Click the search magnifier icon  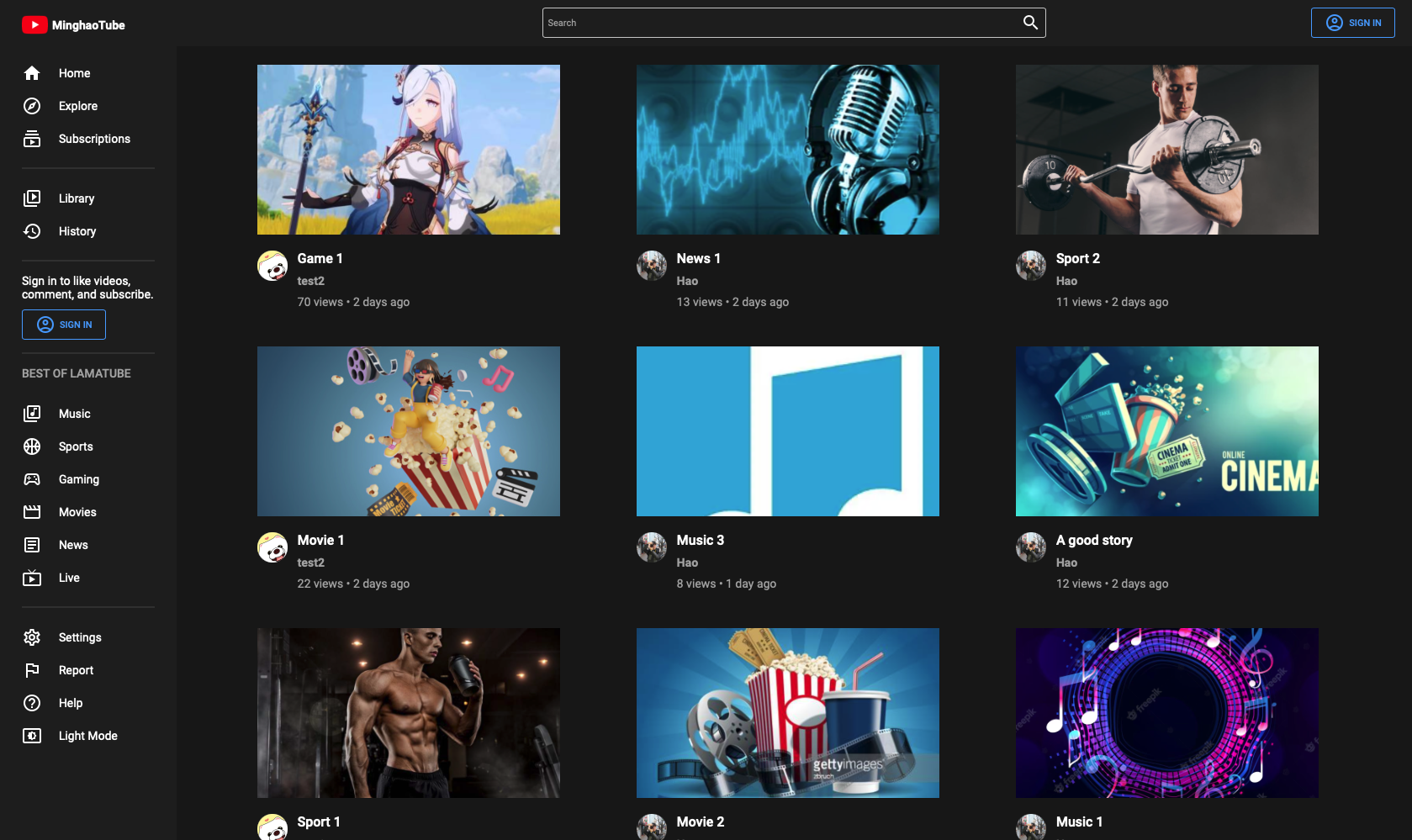(1030, 23)
